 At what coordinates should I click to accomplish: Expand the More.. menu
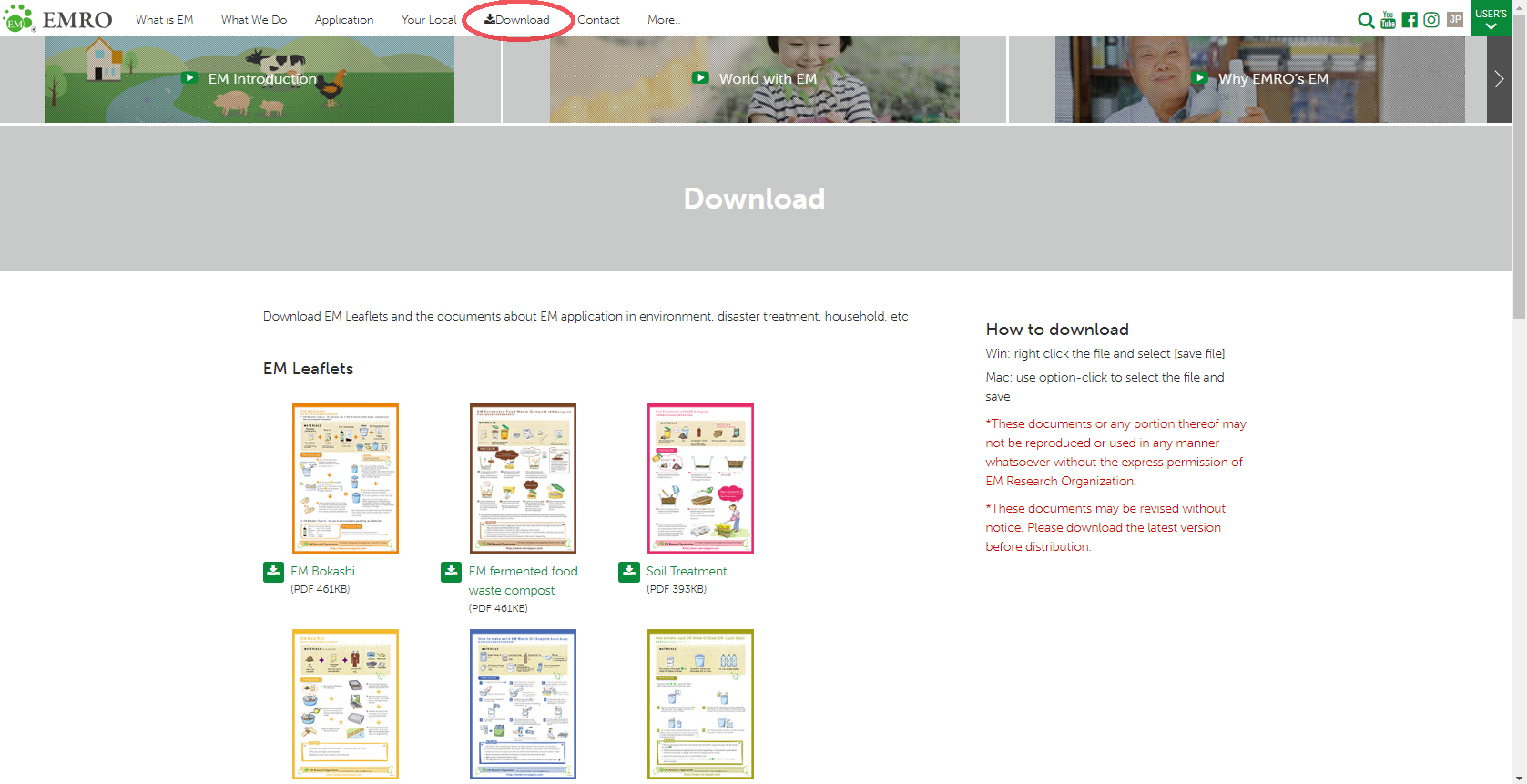click(664, 20)
